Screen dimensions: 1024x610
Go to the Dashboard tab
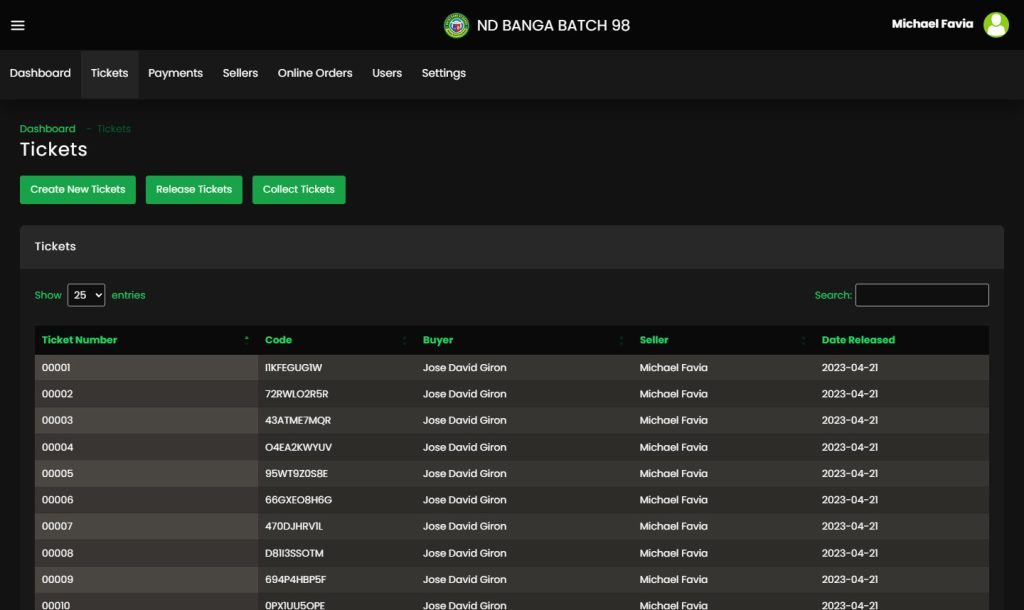[40, 73]
